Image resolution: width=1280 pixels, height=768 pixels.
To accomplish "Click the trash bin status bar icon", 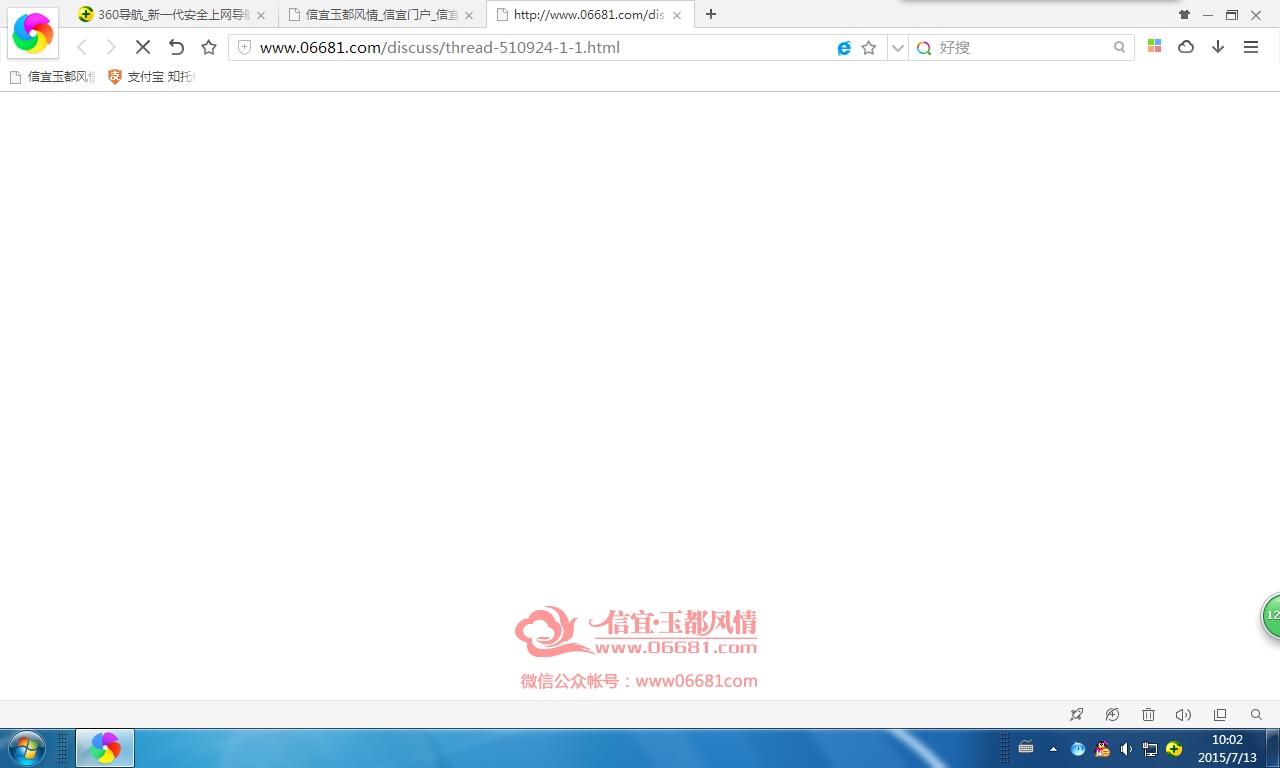I will click(x=1148, y=715).
